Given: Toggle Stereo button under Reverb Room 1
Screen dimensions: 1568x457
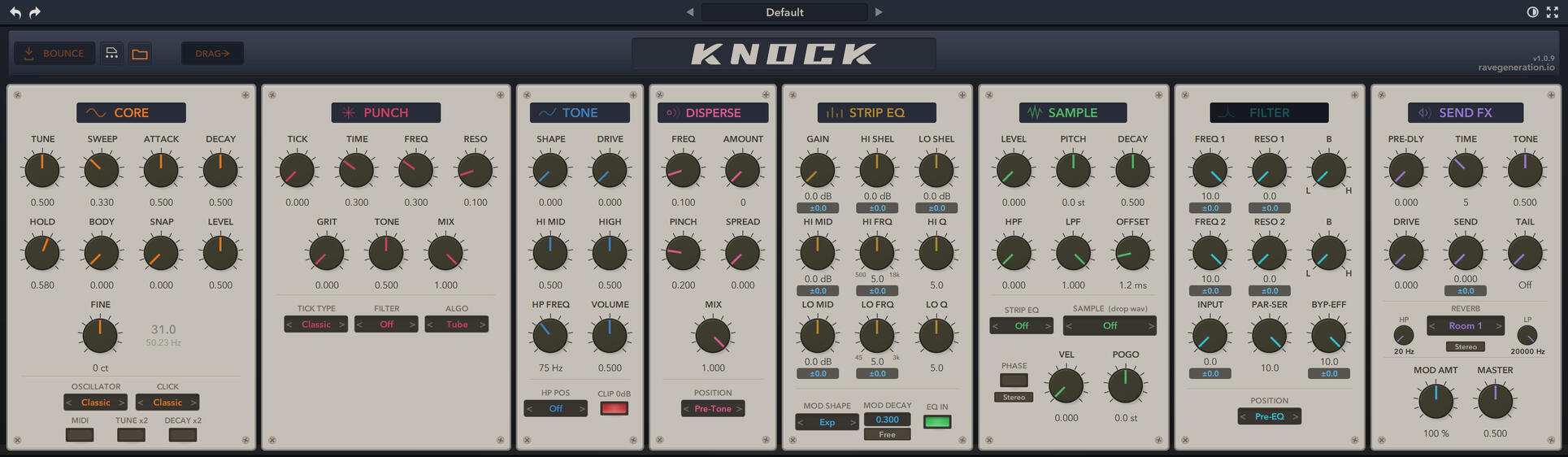Looking at the screenshot, I should click(1466, 346).
